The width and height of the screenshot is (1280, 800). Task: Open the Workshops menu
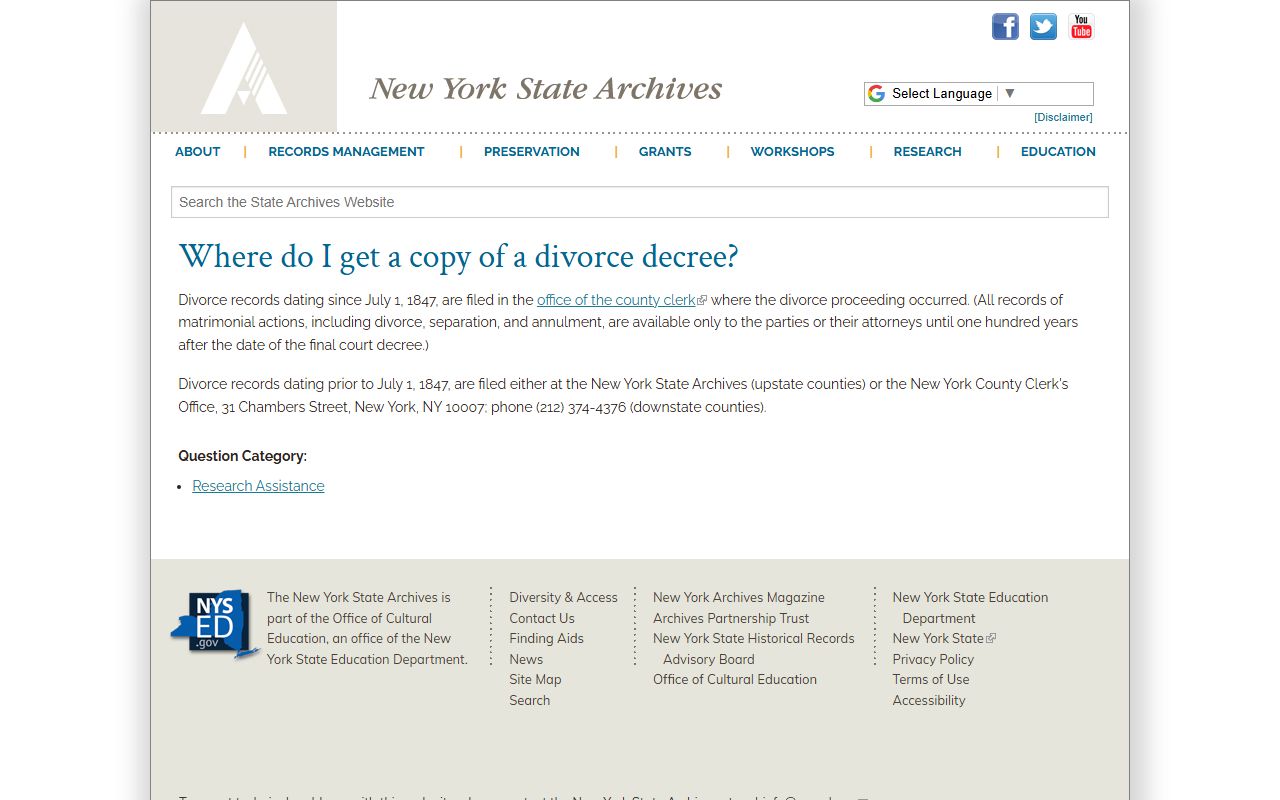792,152
